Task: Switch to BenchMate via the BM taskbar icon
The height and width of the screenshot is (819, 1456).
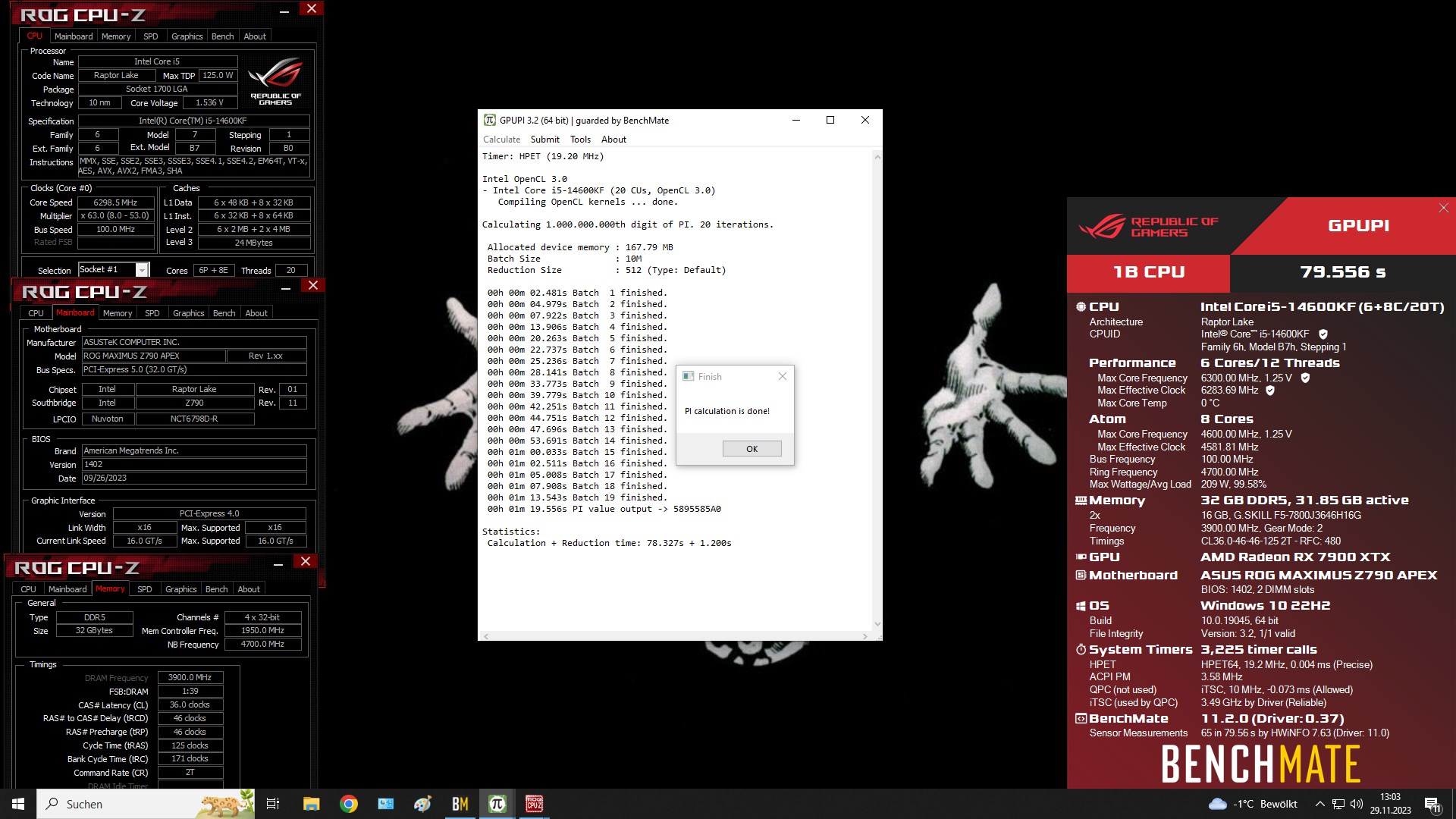Action: [x=460, y=804]
